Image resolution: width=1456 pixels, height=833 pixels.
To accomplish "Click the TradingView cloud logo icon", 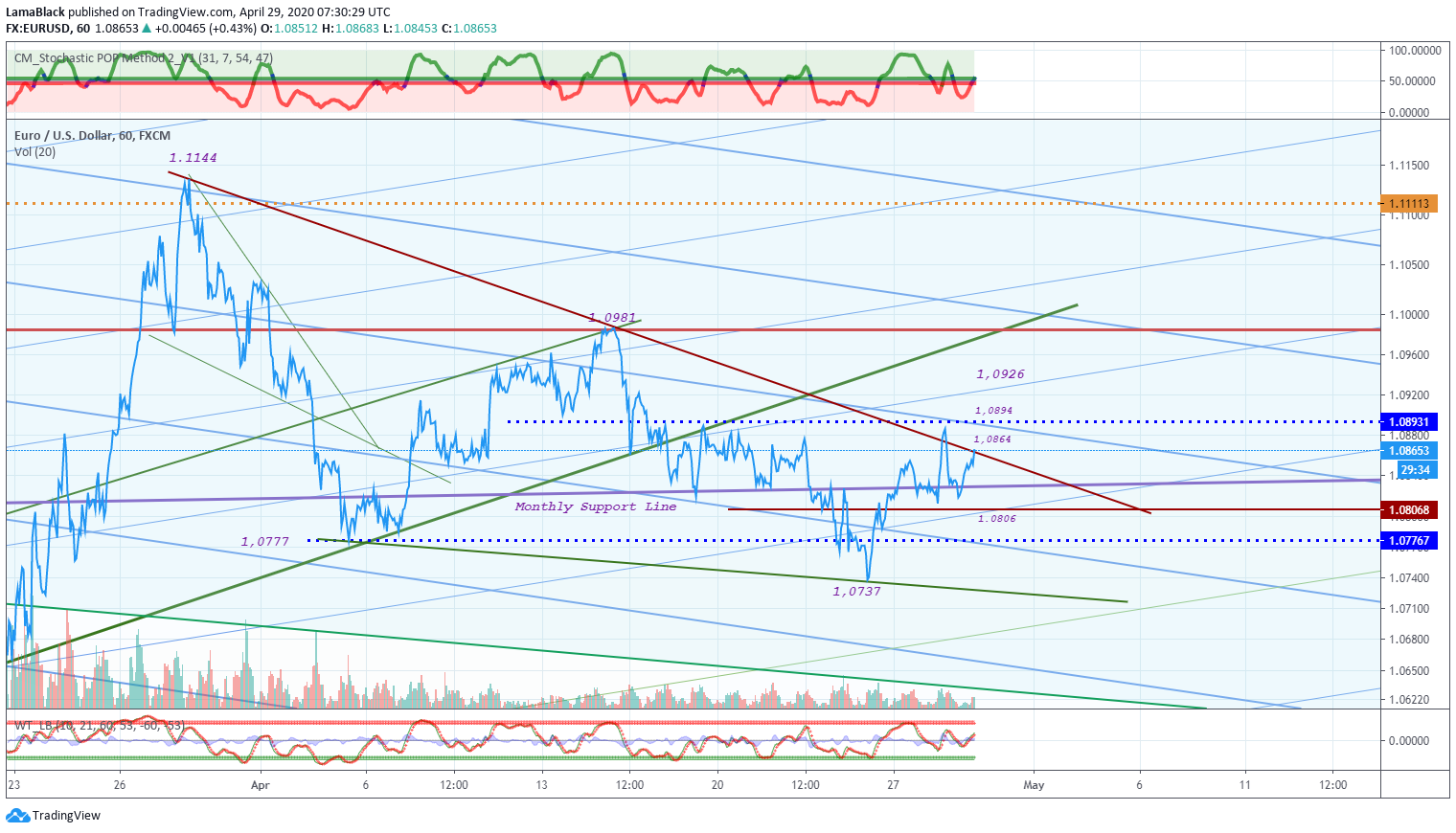I will [17, 816].
